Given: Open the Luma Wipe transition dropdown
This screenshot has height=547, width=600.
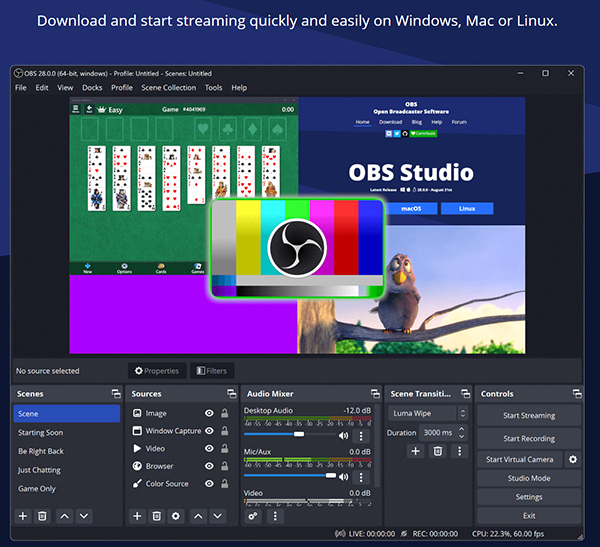Looking at the screenshot, I should (427, 413).
